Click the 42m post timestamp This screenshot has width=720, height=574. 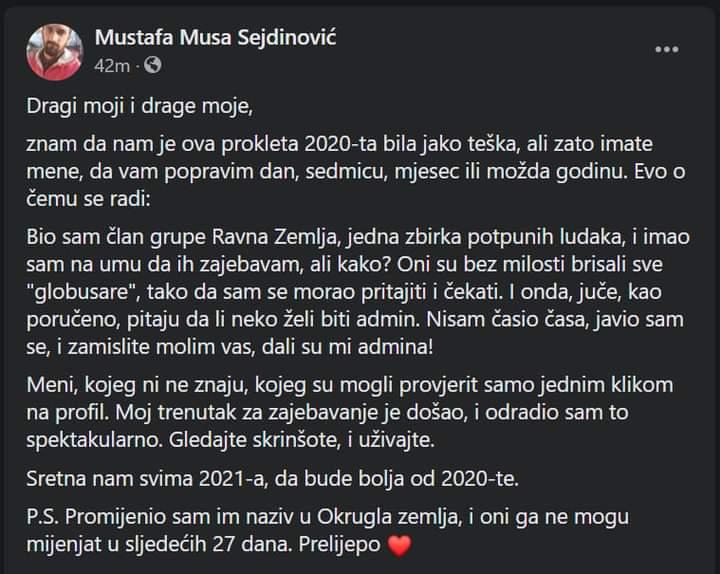[x=112, y=66]
